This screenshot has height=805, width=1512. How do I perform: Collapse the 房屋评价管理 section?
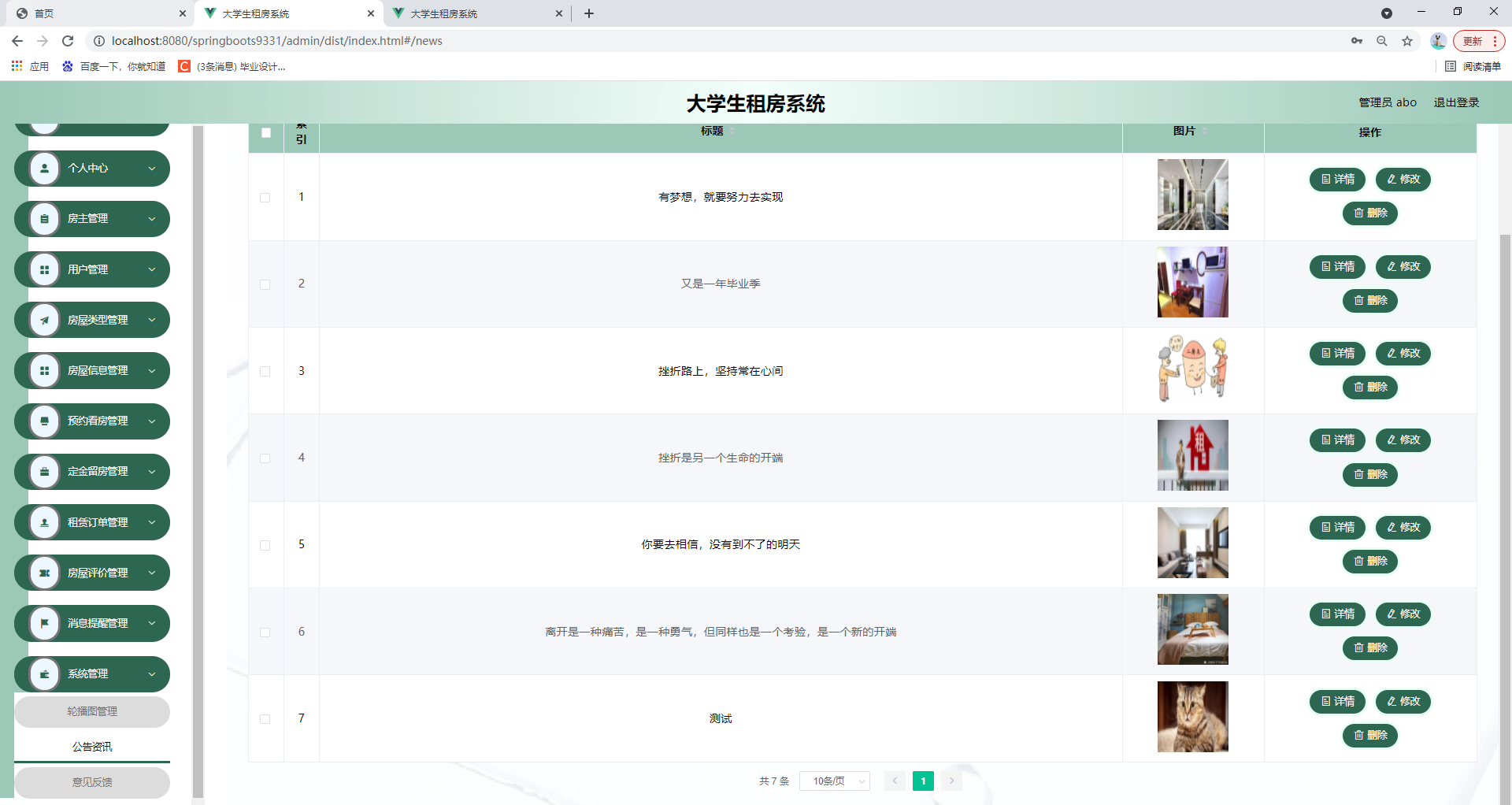coord(152,573)
